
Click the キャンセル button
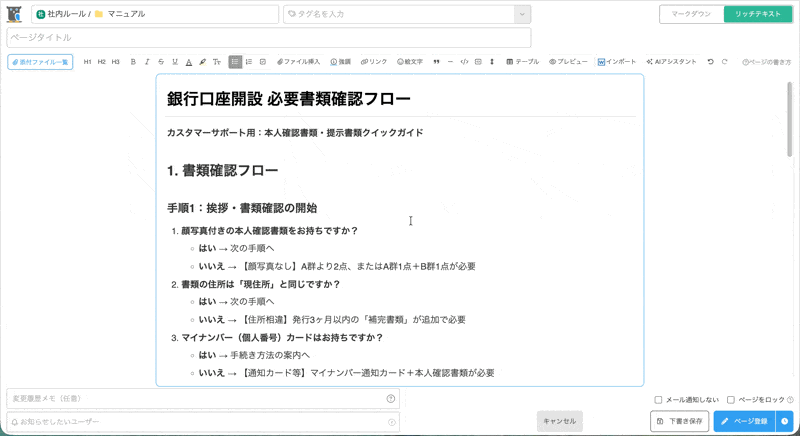pos(559,421)
